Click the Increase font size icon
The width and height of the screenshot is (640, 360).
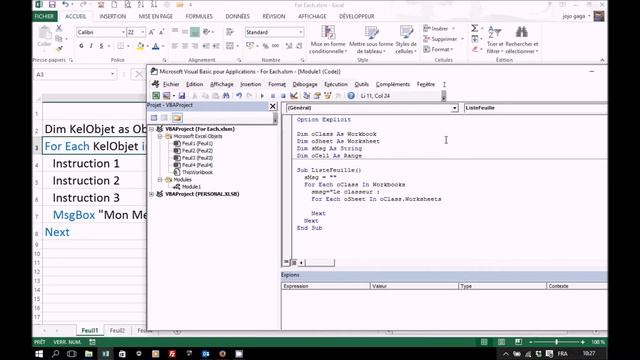(151, 32)
